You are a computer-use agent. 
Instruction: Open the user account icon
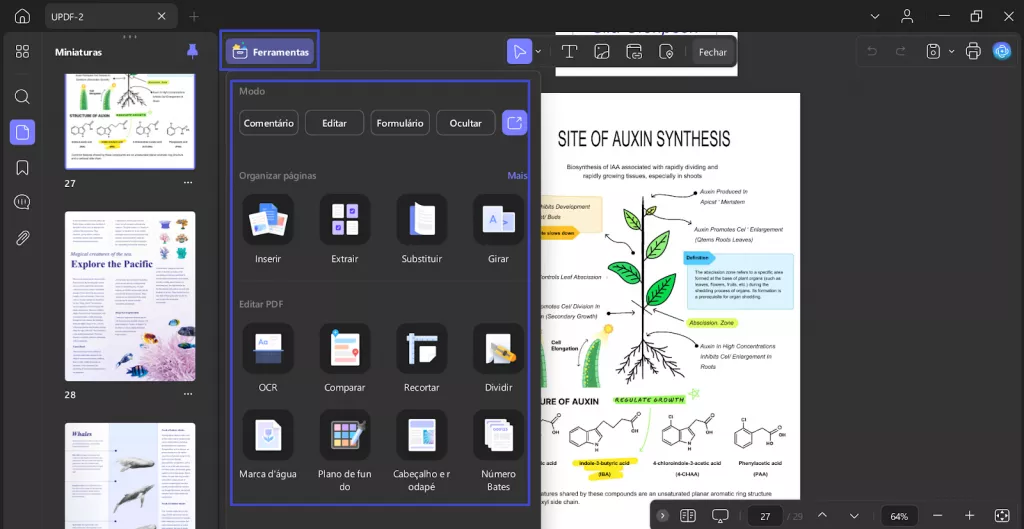click(907, 16)
